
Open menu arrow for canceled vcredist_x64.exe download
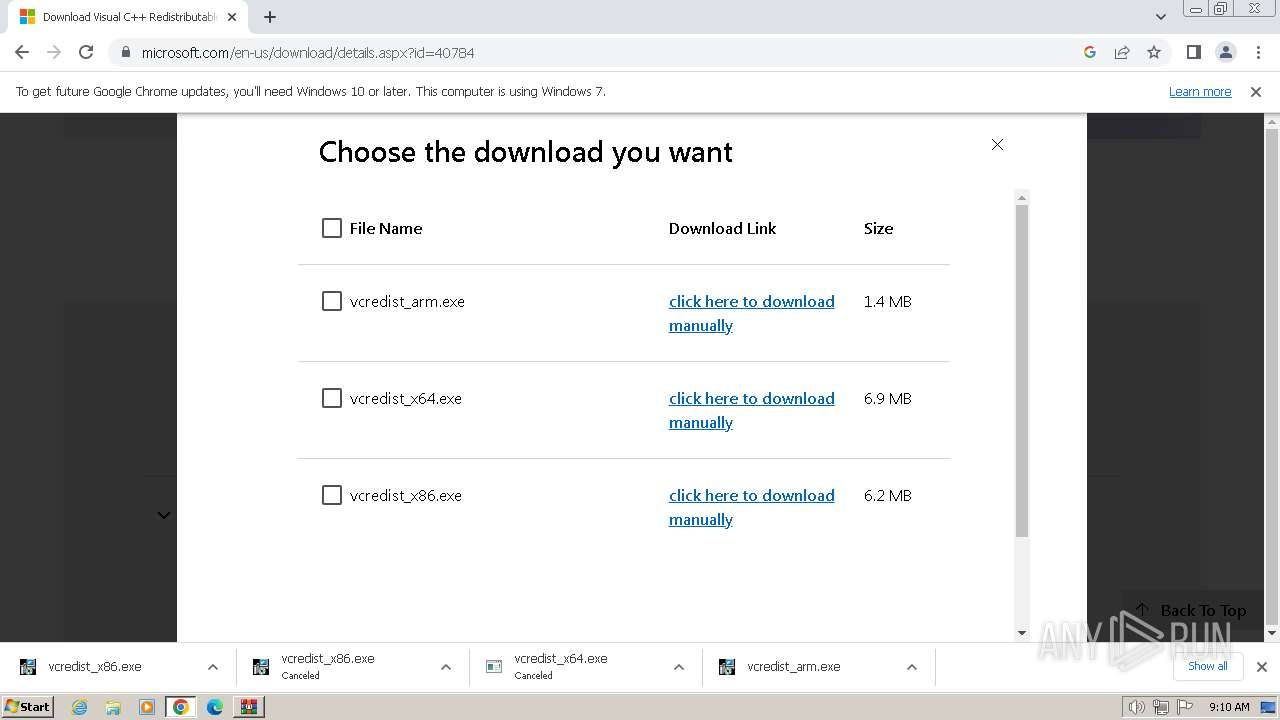[x=679, y=667]
